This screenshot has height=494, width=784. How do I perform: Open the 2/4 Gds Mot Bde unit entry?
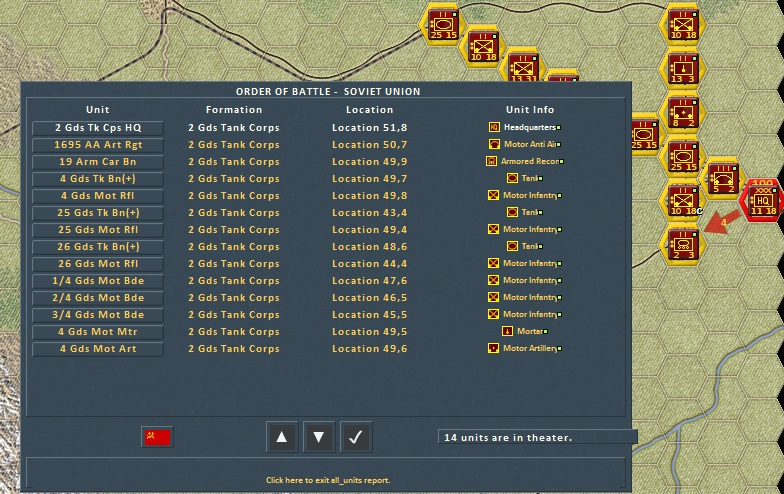click(98, 298)
